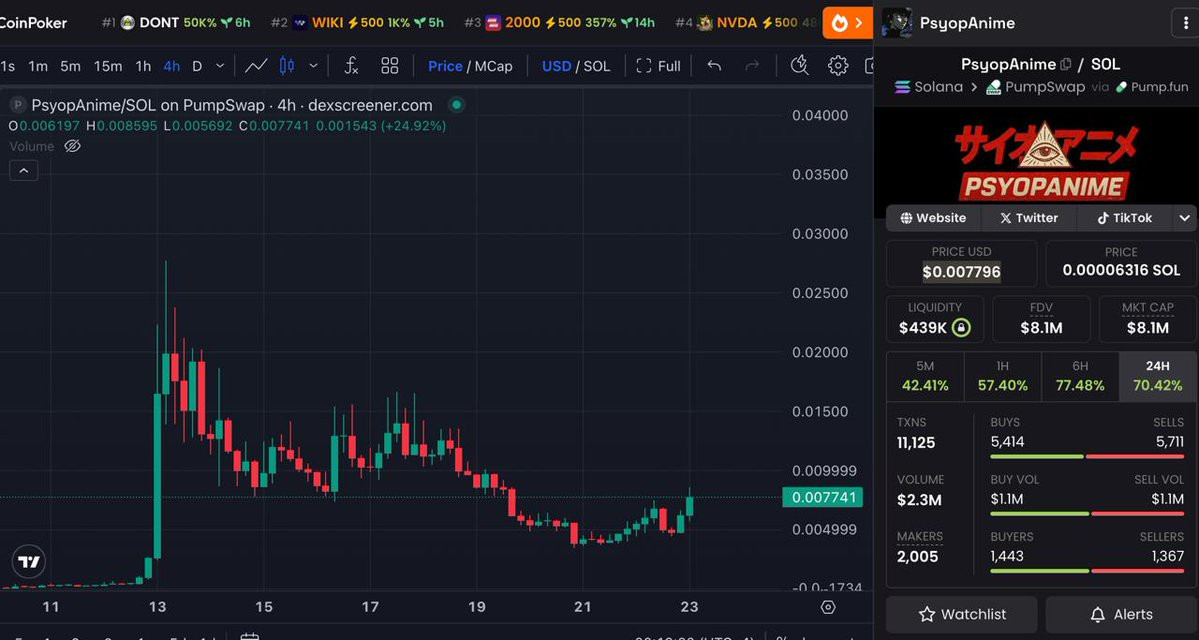Click the TXNS count 11,125
Viewport: 1199px width, 640px height.
click(916, 443)
